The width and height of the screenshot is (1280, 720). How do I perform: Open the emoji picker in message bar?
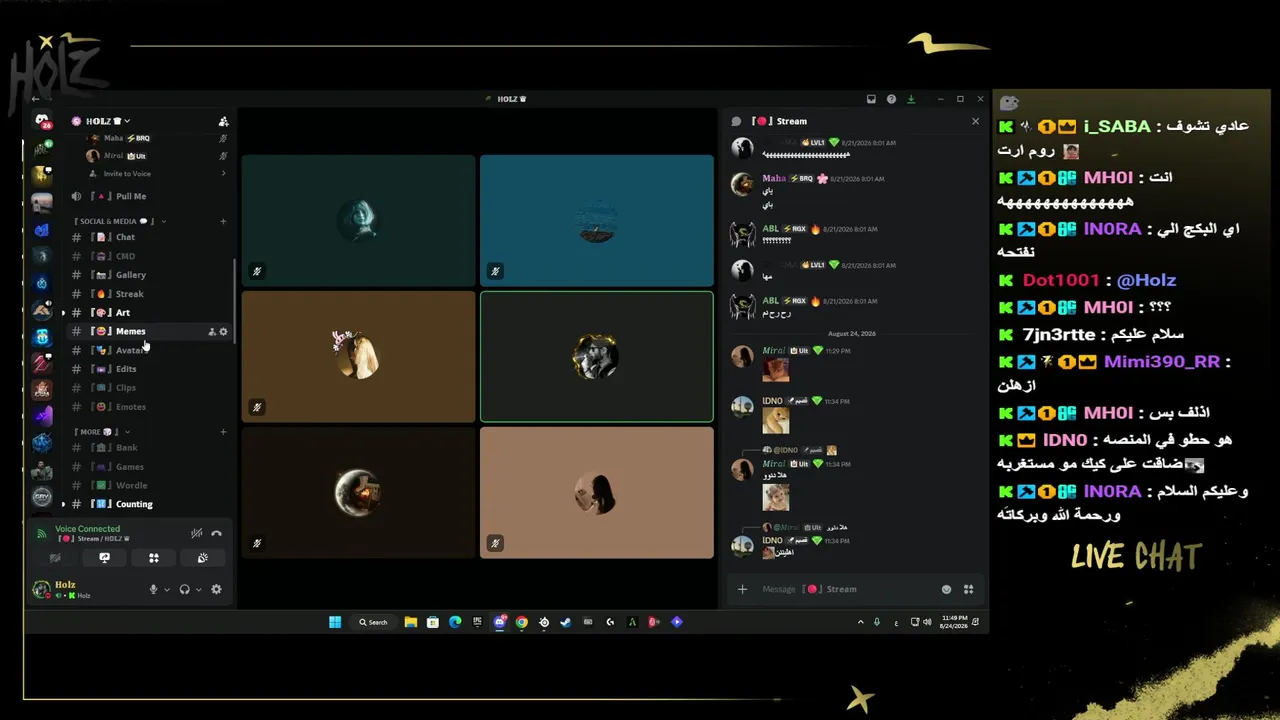[x=947, y=589]
